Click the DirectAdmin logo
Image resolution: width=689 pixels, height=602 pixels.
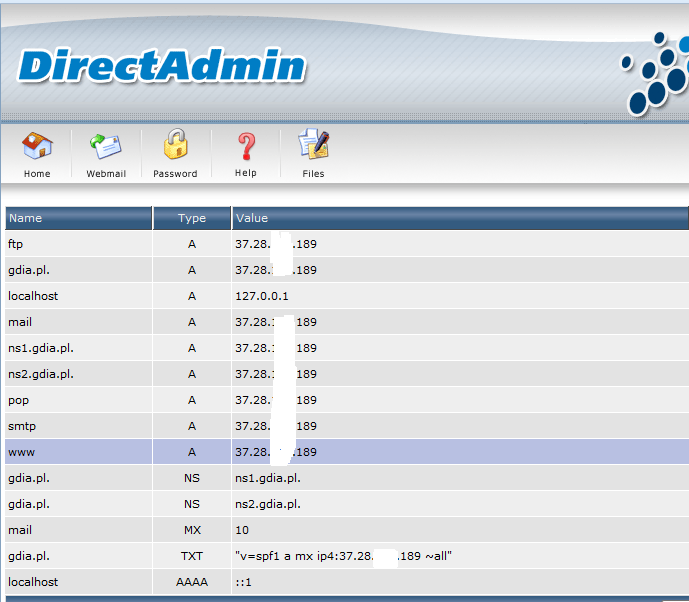click(x=161, y=65)
